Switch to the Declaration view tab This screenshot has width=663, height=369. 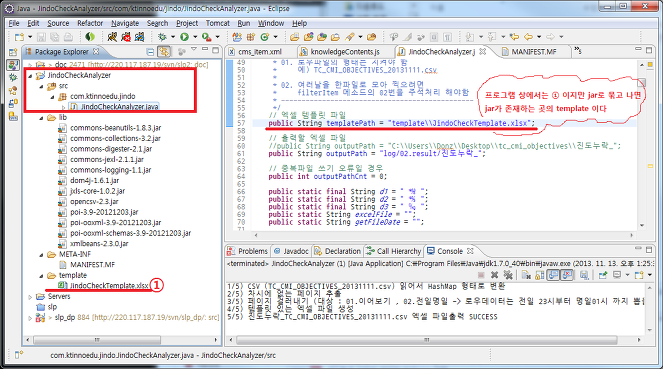tap(338, 251)
